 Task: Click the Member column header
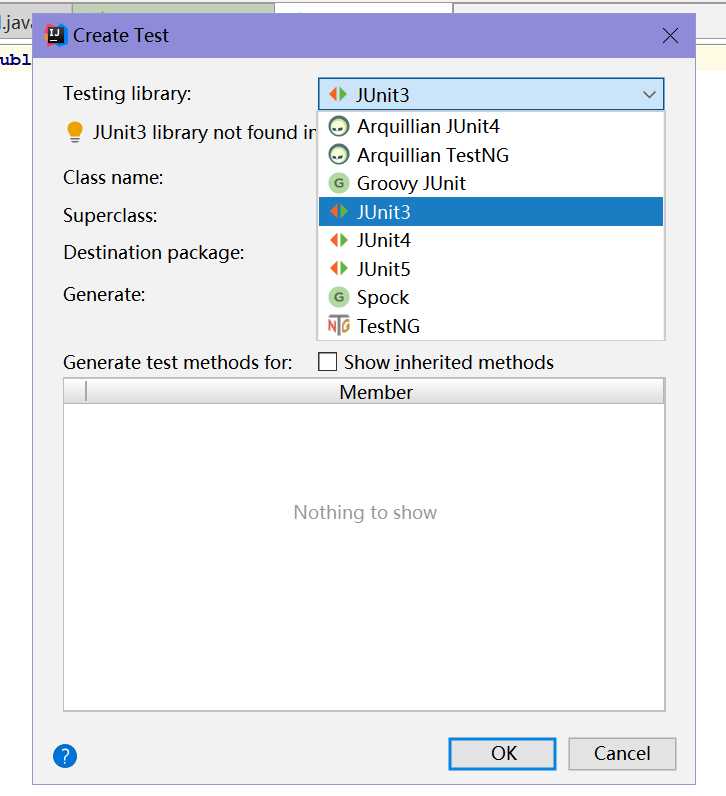pos(376,392)
